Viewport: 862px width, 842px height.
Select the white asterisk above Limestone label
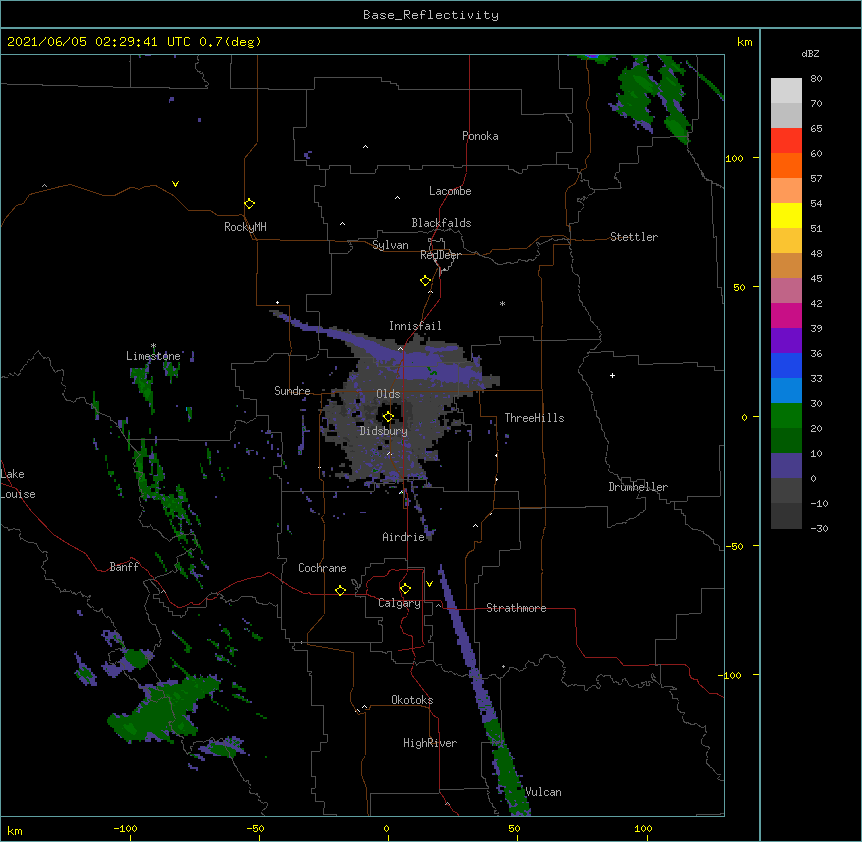153,346
